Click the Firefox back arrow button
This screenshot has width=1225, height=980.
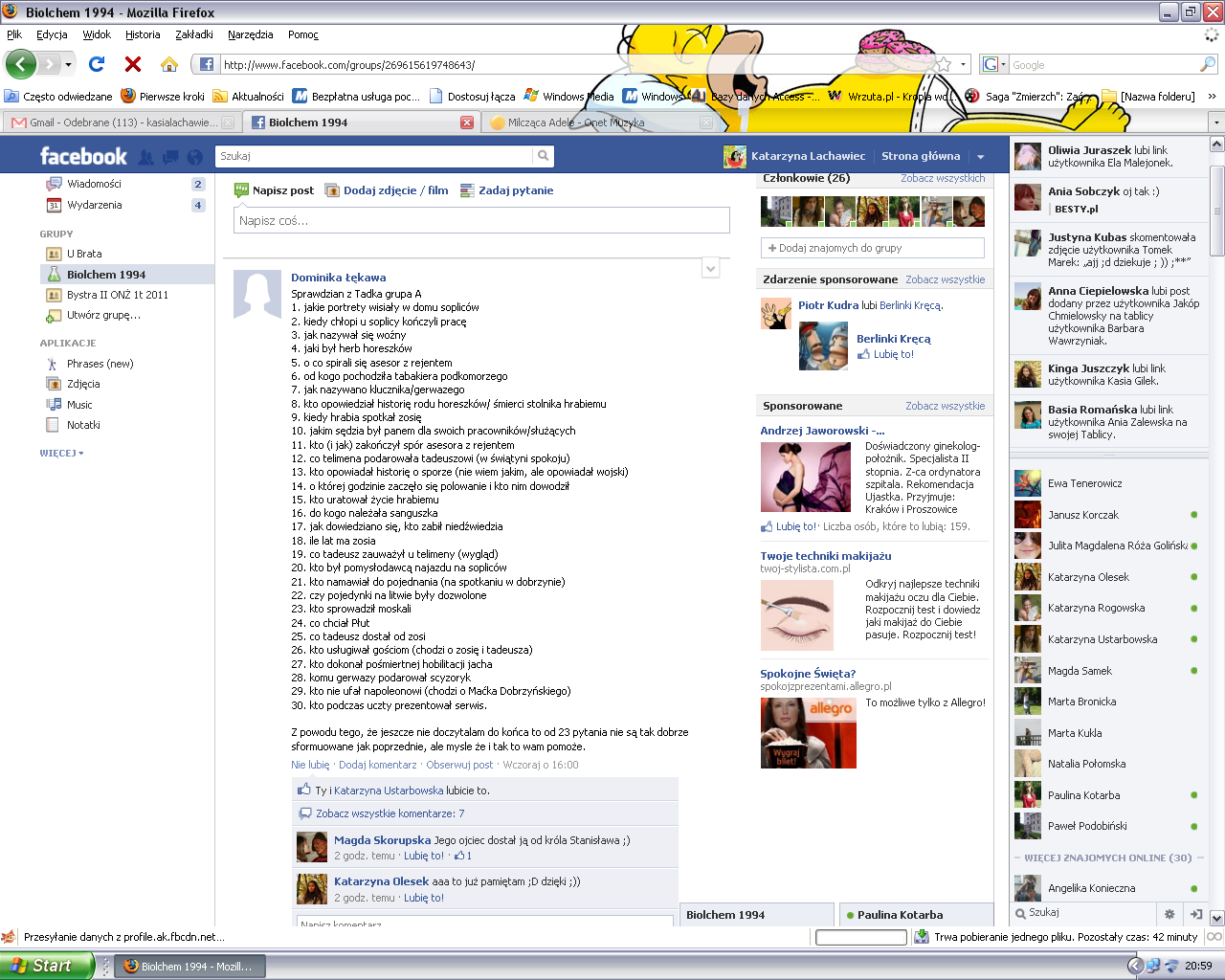(x=20, y=64)
